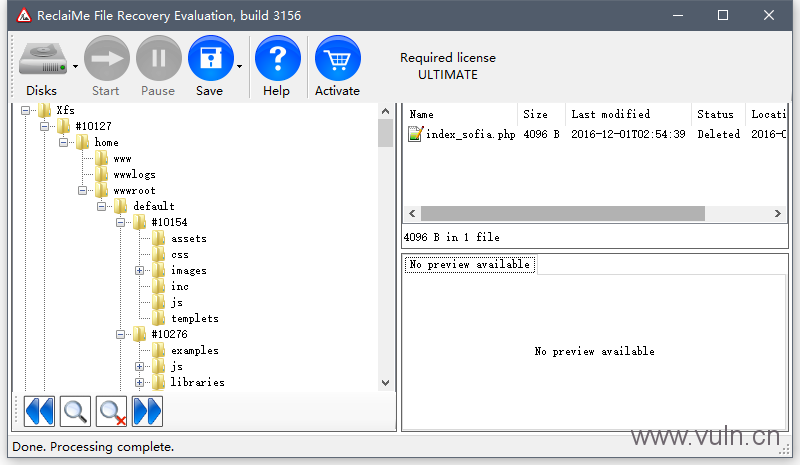Click file list horizontal scrollbar left arrow
800x465 pixels.
[412, 213]
